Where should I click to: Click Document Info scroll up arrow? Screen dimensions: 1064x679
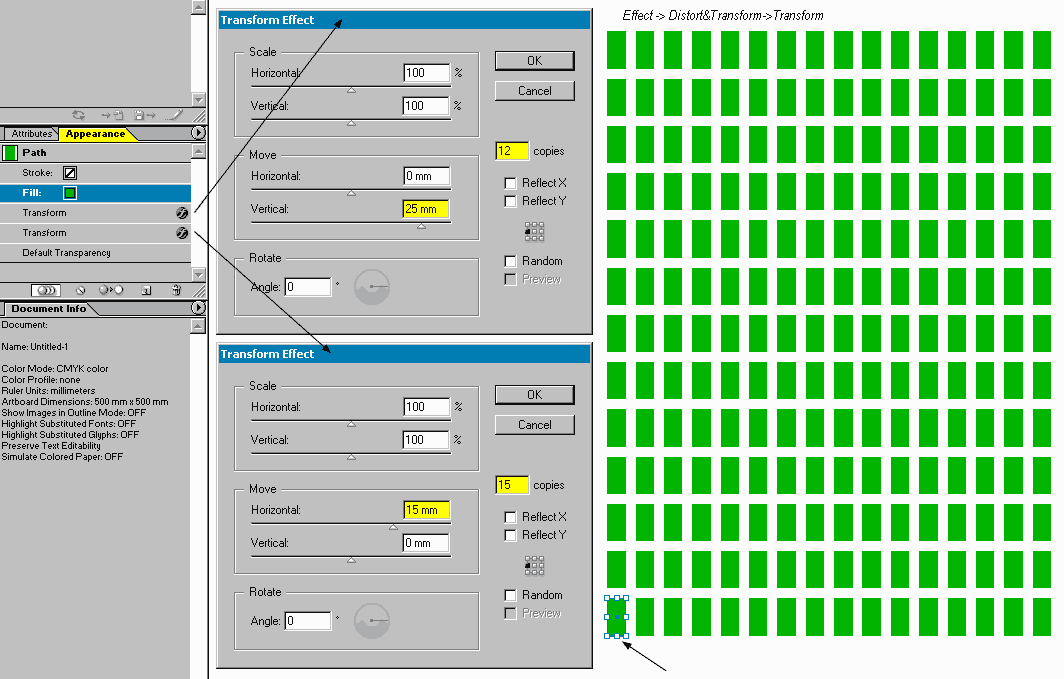click(198, 326)
